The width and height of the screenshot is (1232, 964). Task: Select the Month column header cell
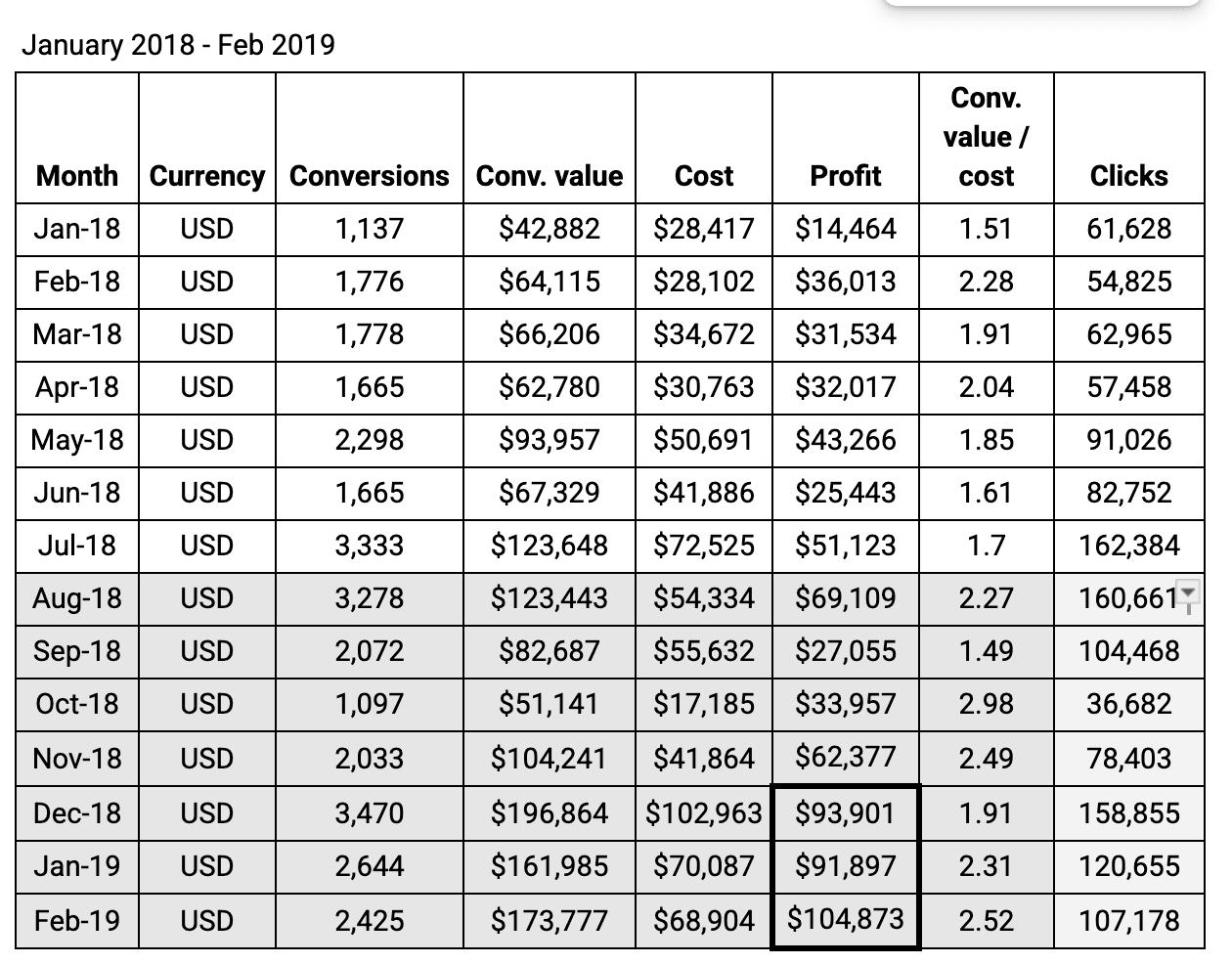pyautogui.click(x=77, y=176)
